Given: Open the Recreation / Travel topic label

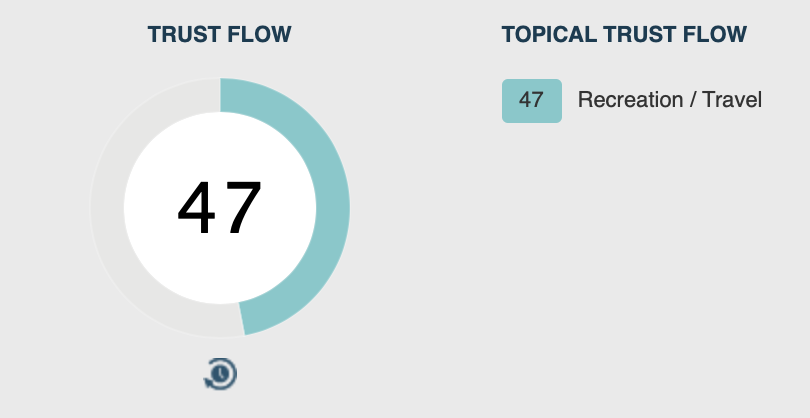Looking at the screenshot, I should pyautogui.click(x=669, y=100).
